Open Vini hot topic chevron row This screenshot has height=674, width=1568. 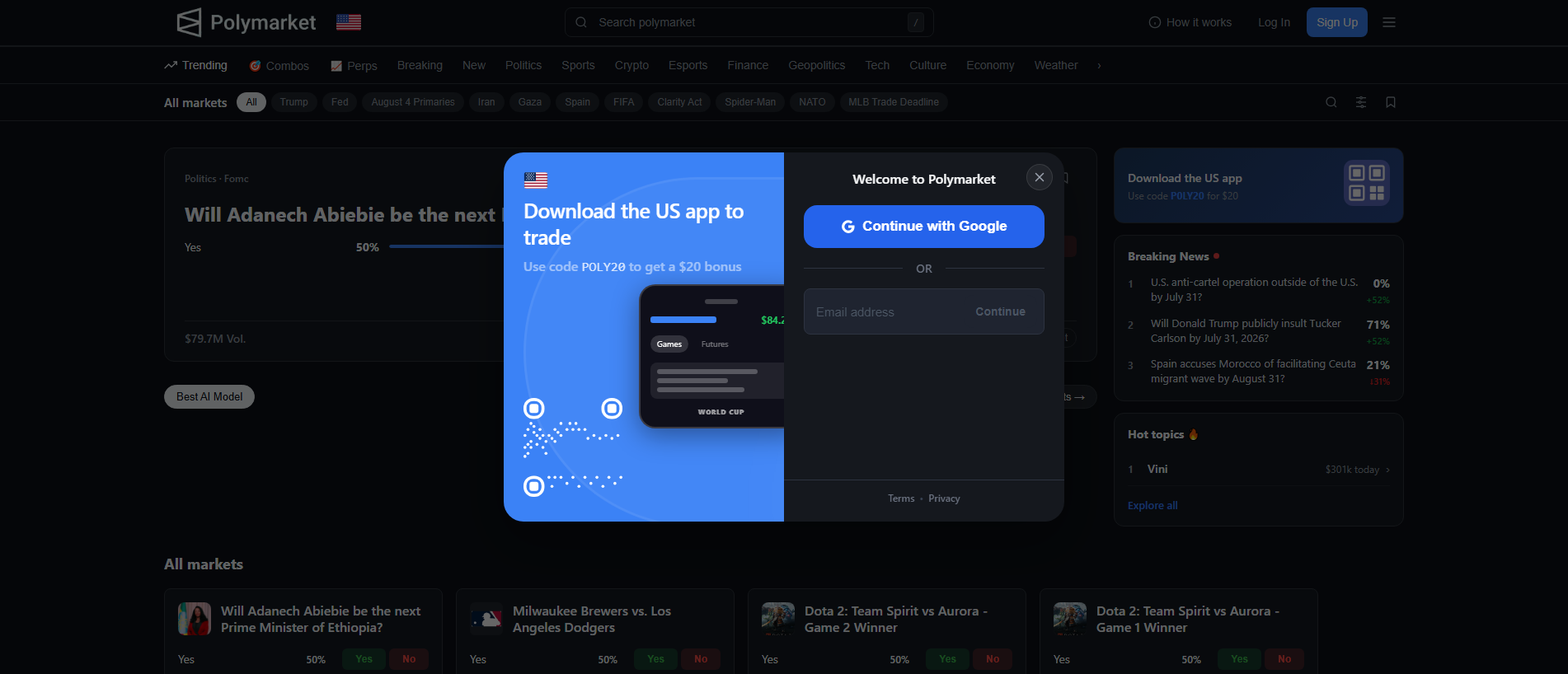tap(1259, 469)
